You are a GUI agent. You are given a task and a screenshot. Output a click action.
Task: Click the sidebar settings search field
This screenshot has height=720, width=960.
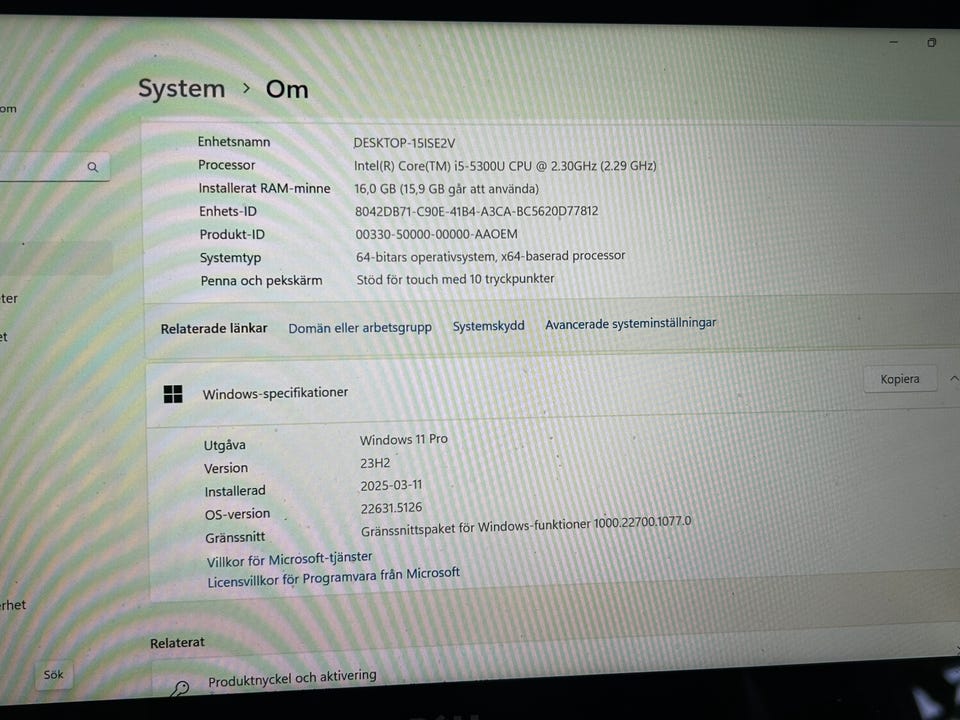[x=54, y=167]
